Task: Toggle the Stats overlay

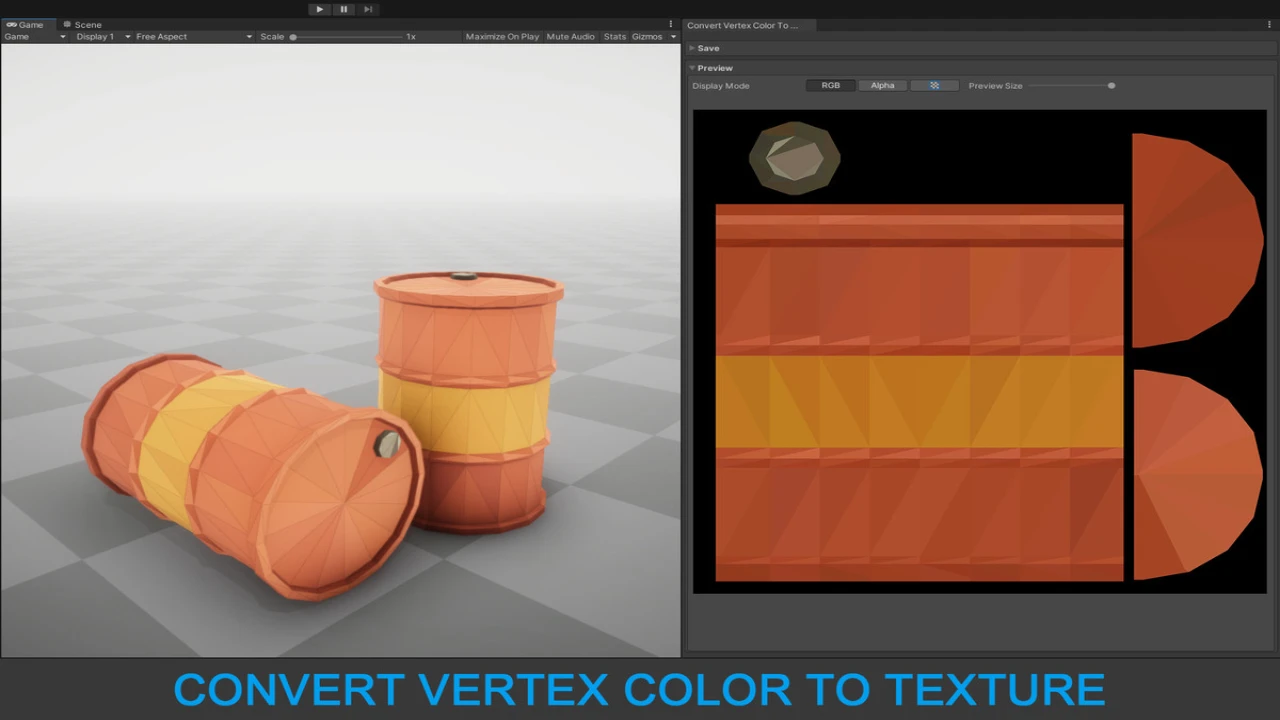Action: 614,37
